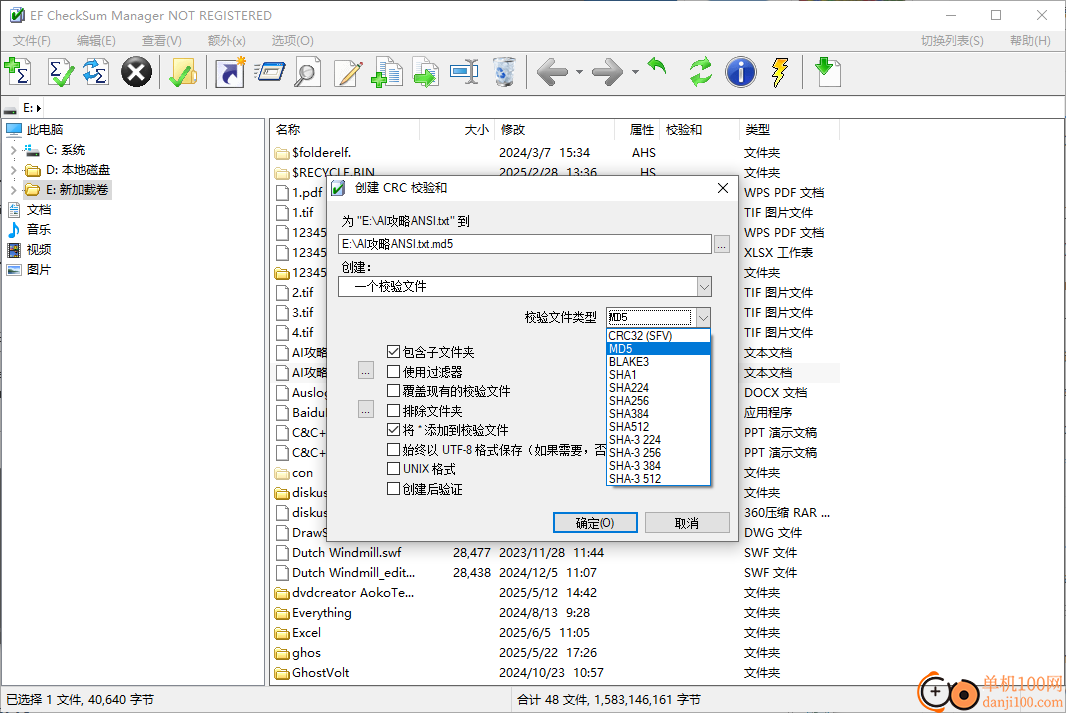Click the green refresh arrows icon

(701, 72)
